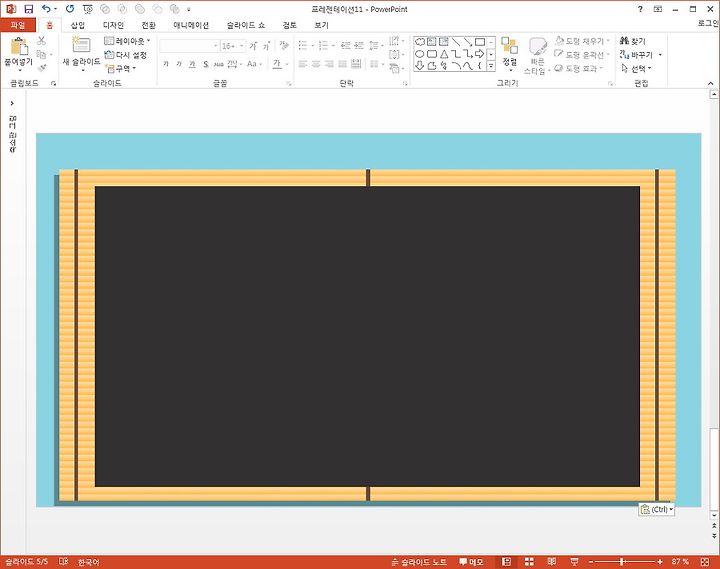Clear all text formatting
This screenshot has height=569, width=720.
point(284,45)
